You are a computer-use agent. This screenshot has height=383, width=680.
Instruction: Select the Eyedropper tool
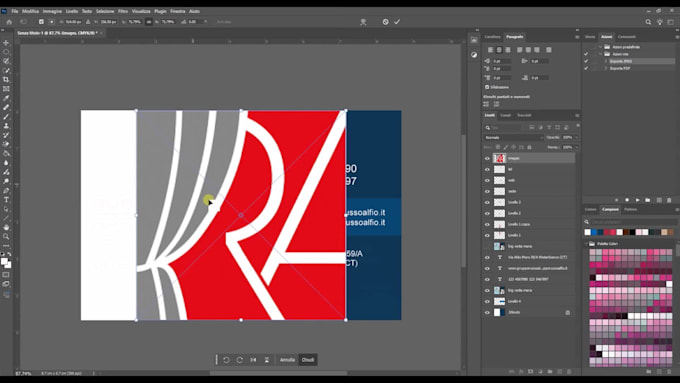(x=6, y=98)
